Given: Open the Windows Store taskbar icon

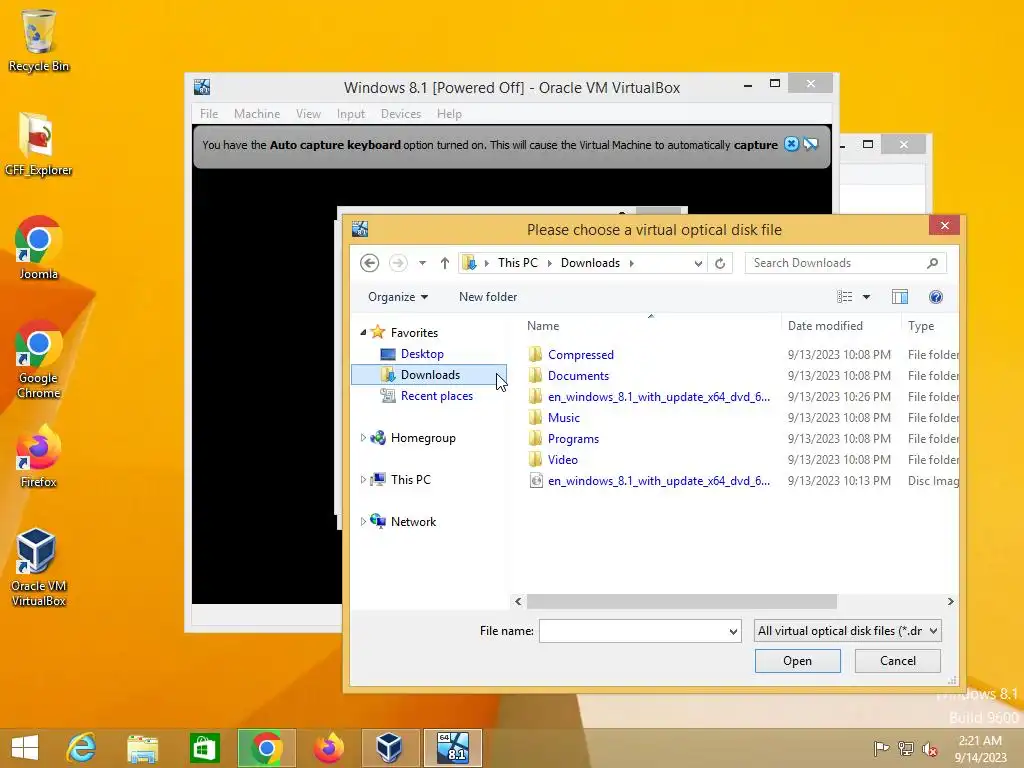Looking at the screenshot, I should pos(204,748).
